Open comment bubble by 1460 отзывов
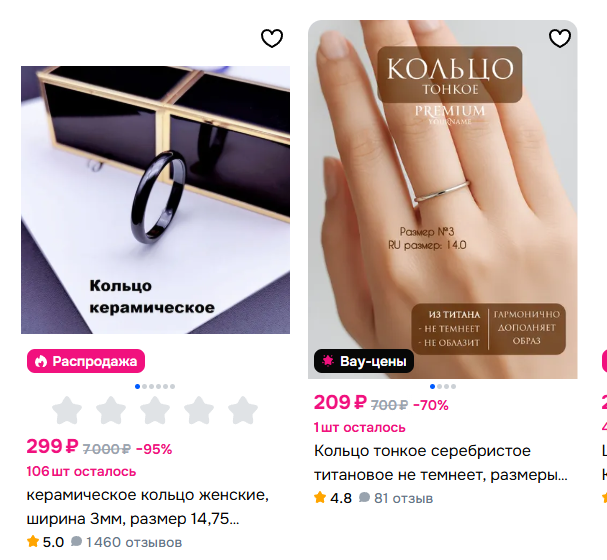 coord(77,541)
